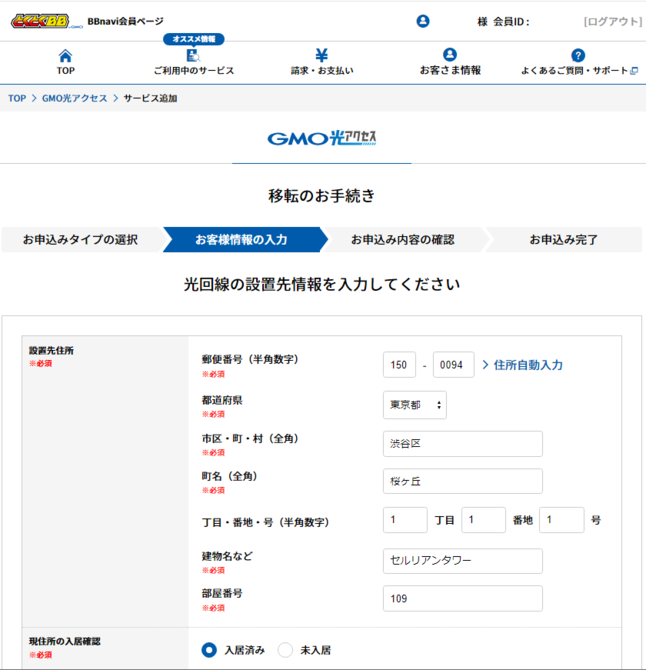Viewport: 646px width, 670px height.
Task: Click the TOP home icon
Action: [x=65, y=55]
